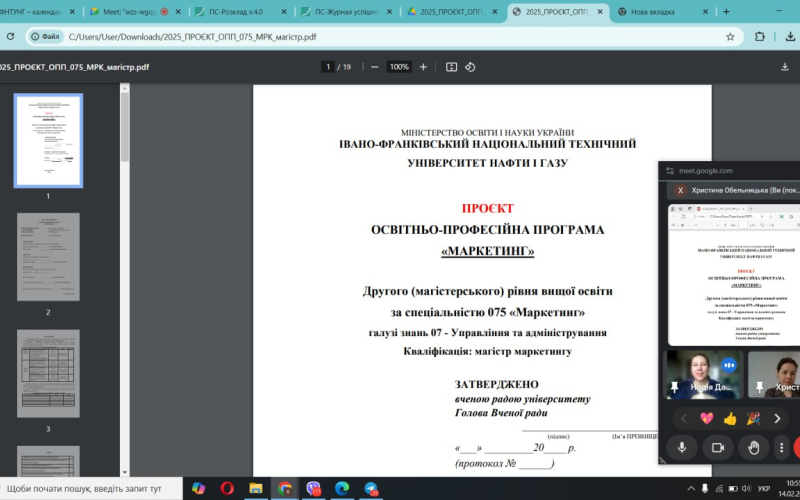Open Opera from the taskbar
Viewport: 800px width, 500px height.
pyautogui.click(x=227, y=488)
